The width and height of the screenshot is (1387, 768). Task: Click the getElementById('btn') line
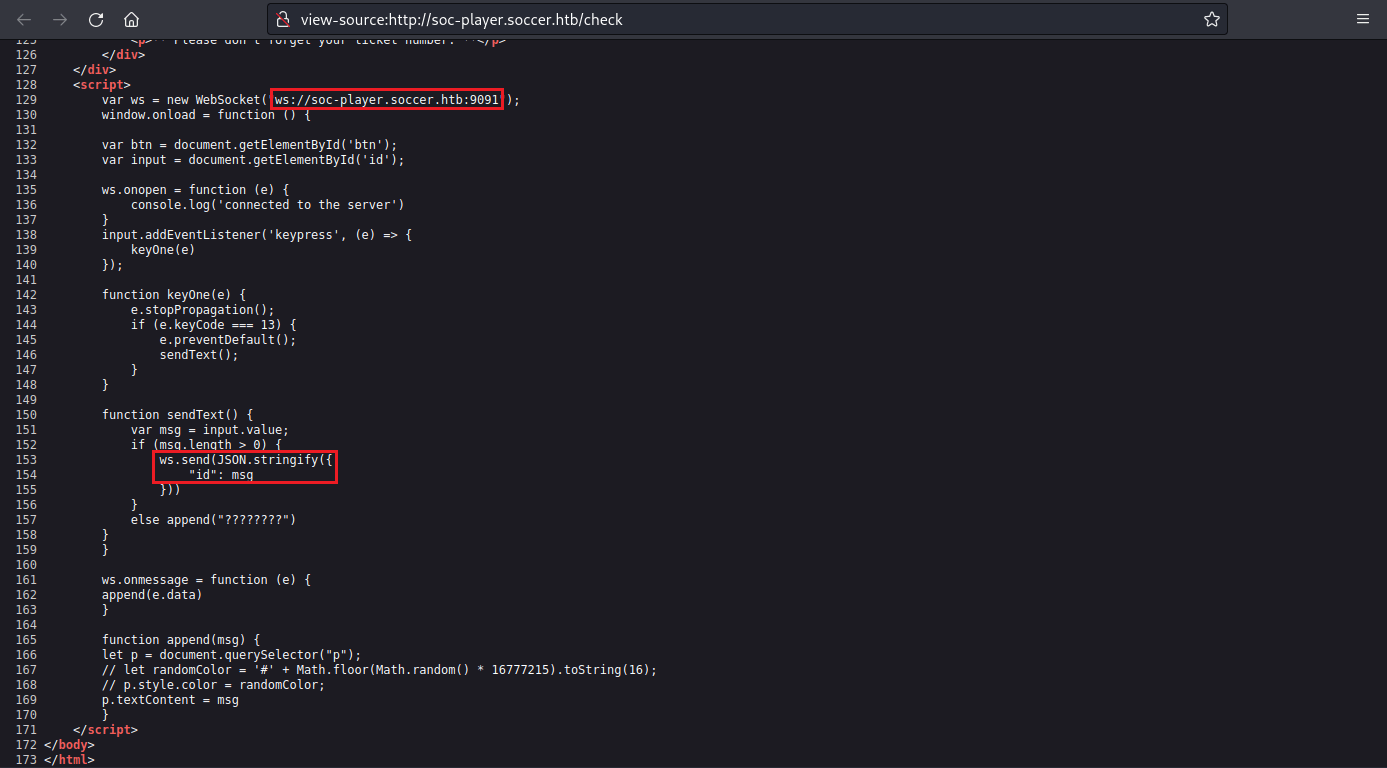point(250,145)
